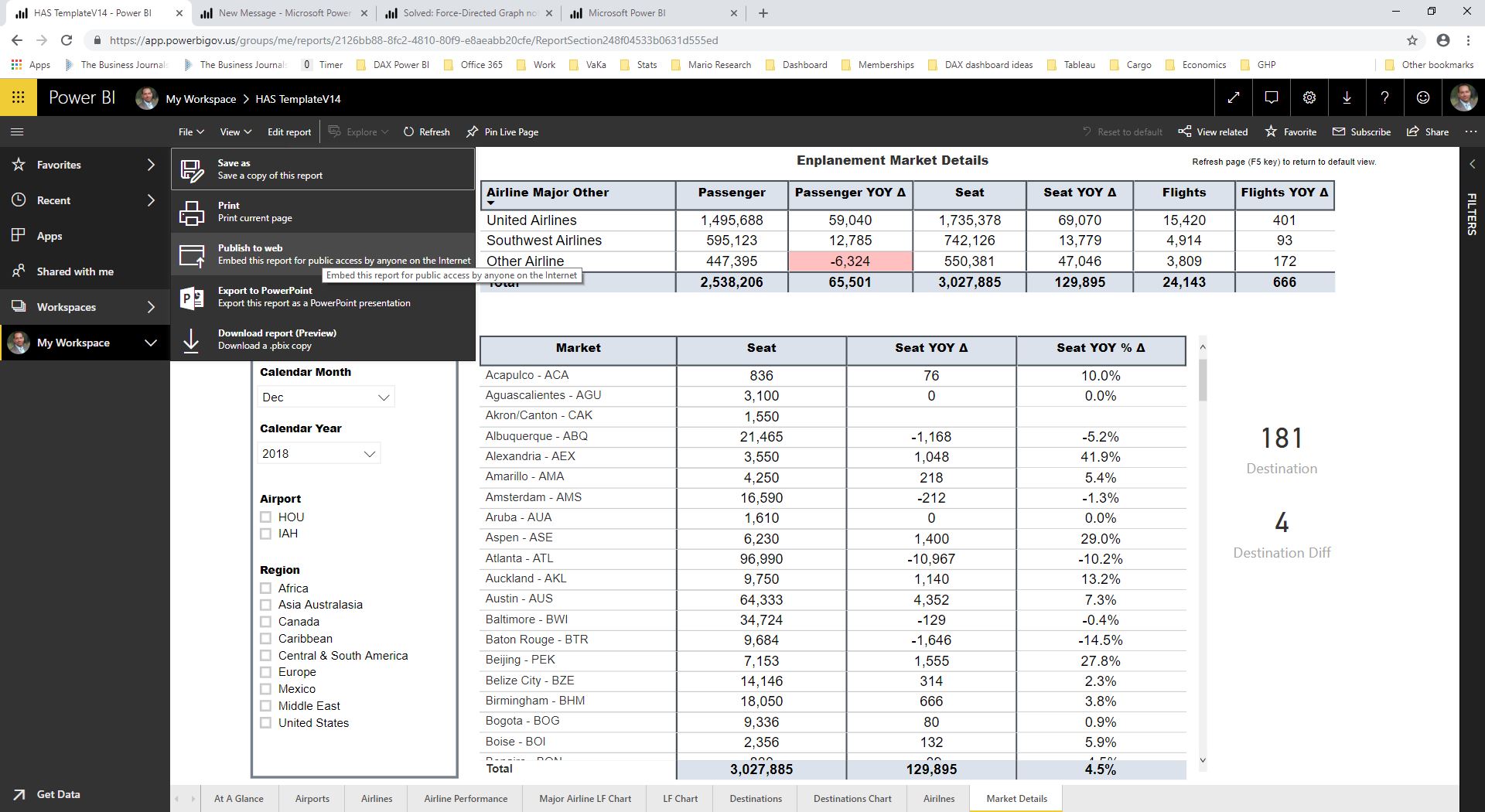
Task: Enter full screen mode with the arrows icon
Action: click(1234, 97)
